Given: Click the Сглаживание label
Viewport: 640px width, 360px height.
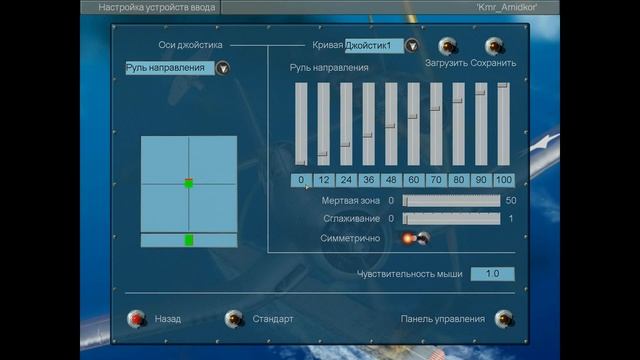Looking at the screenshot, I should point(351,218).
